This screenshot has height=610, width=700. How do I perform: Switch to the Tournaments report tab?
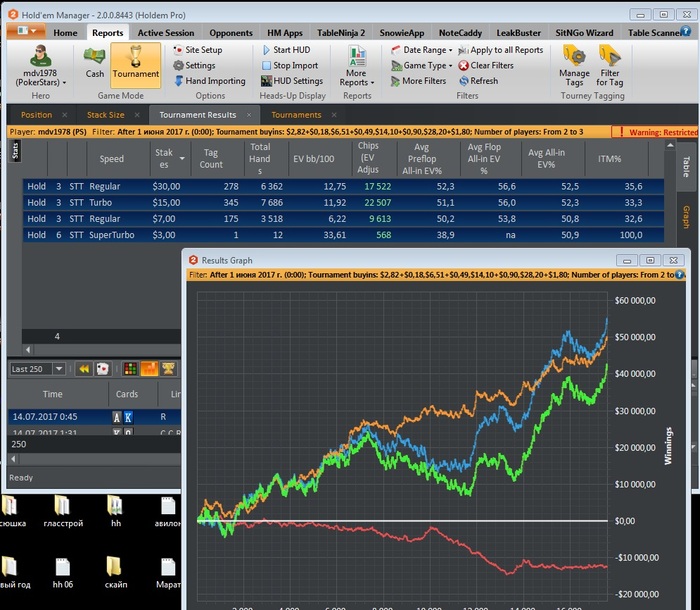[x=296, y=115]
